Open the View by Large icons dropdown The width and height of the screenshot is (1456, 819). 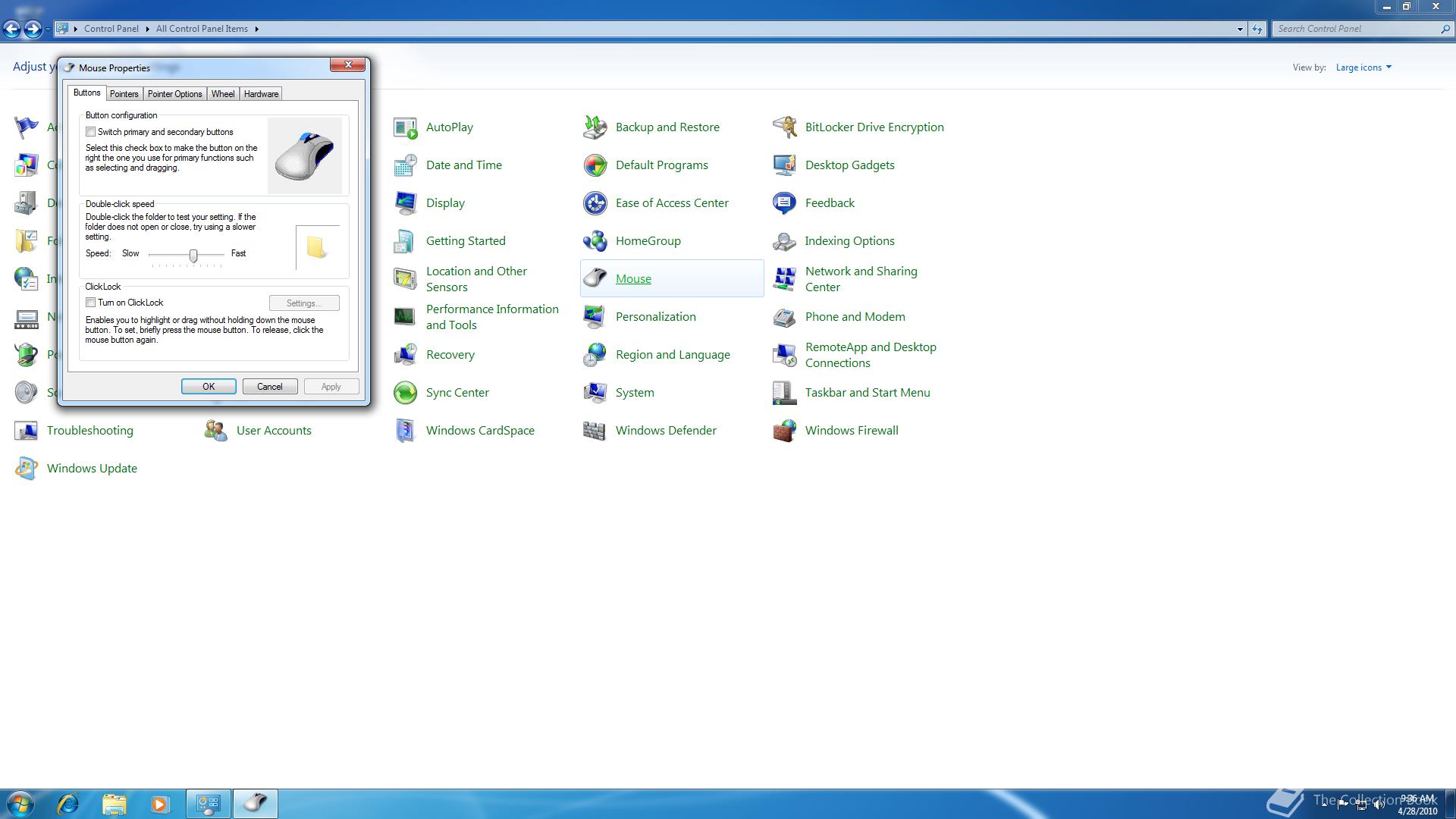1363,67
